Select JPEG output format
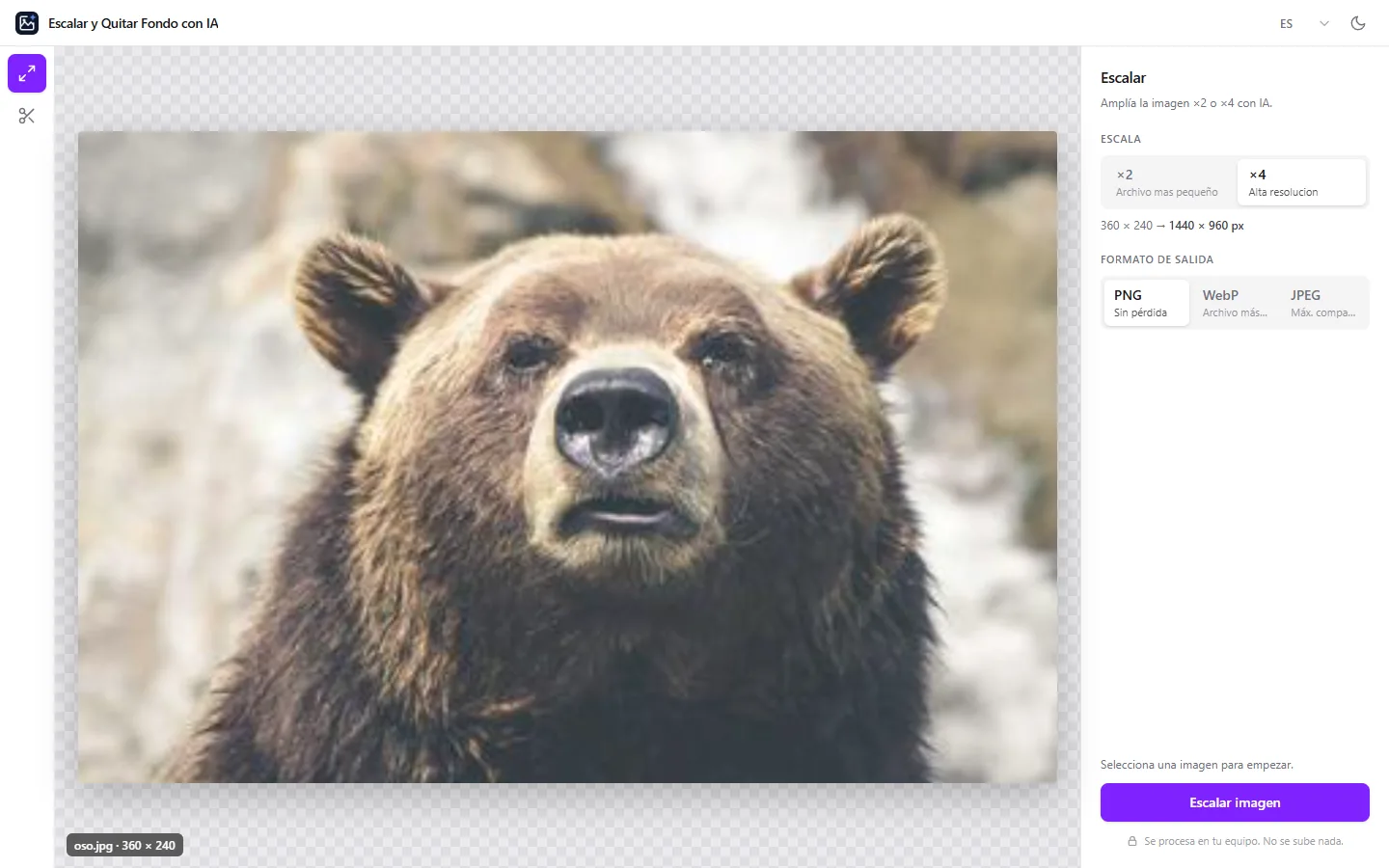 1323,303
